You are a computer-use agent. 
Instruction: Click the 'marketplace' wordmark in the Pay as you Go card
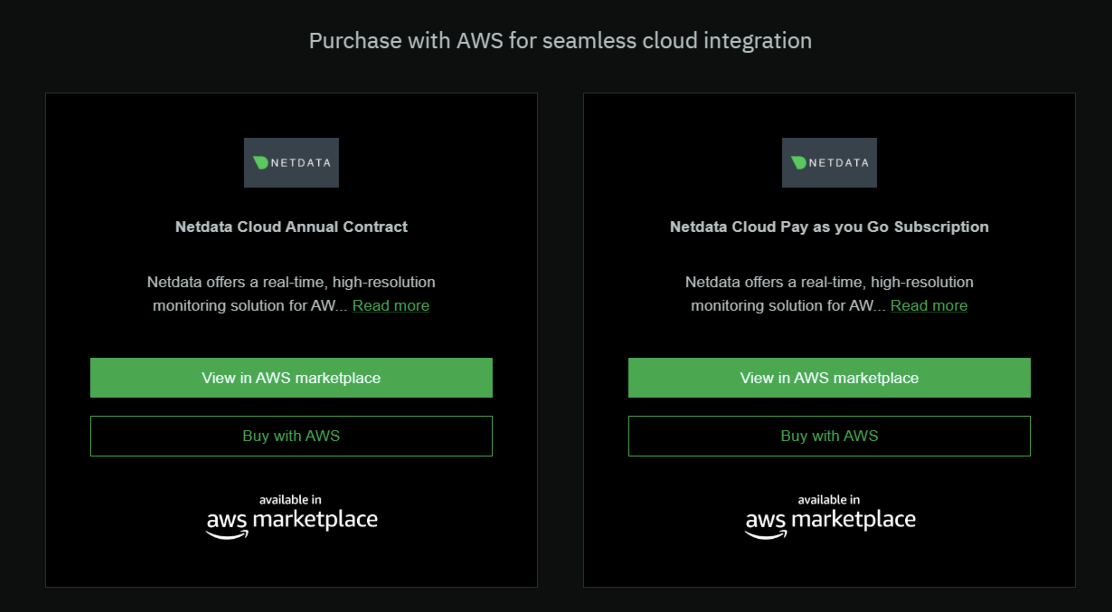click(x=853, y=520)
